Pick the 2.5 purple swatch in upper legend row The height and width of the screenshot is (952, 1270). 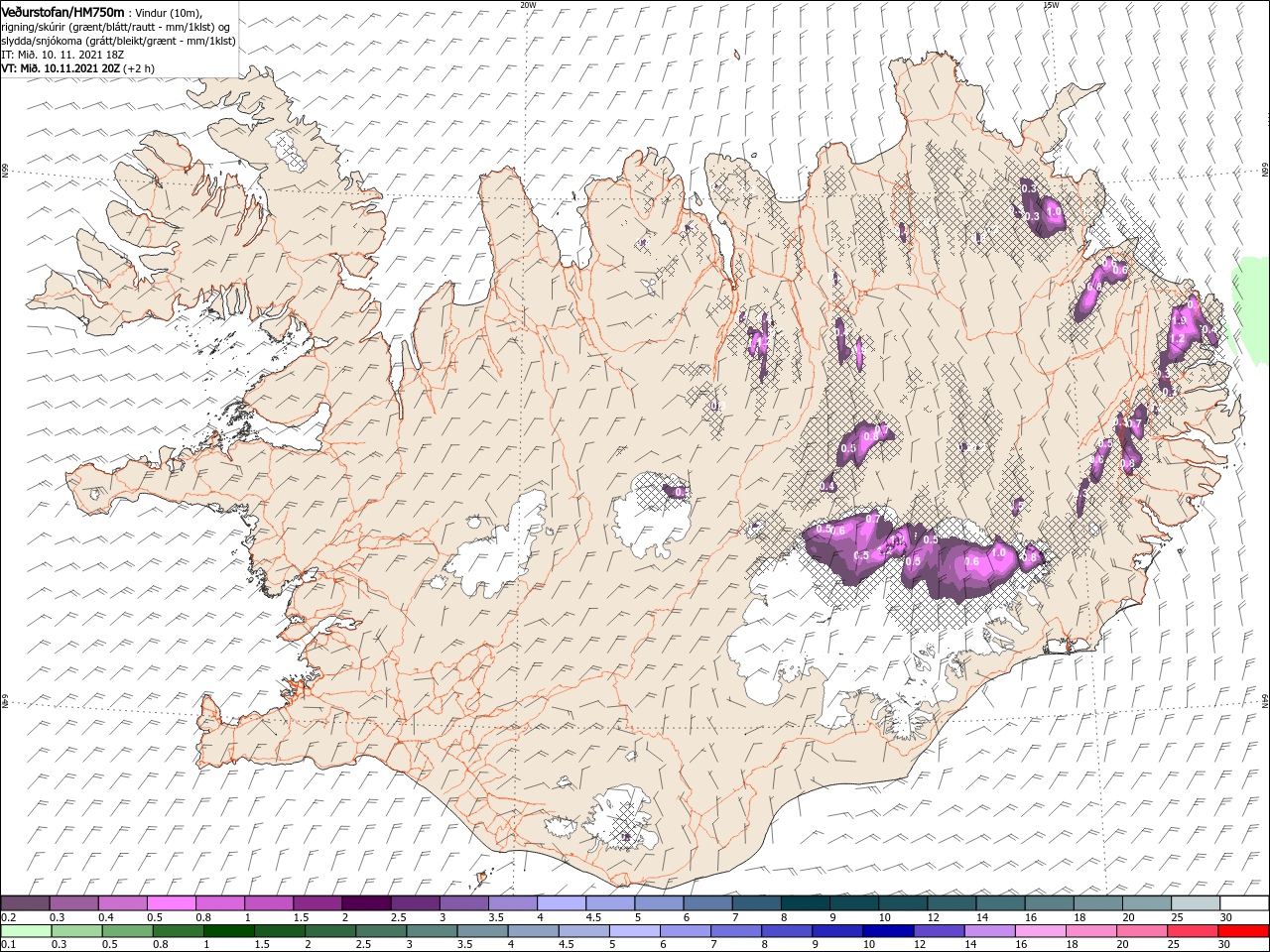pos(415,902)
